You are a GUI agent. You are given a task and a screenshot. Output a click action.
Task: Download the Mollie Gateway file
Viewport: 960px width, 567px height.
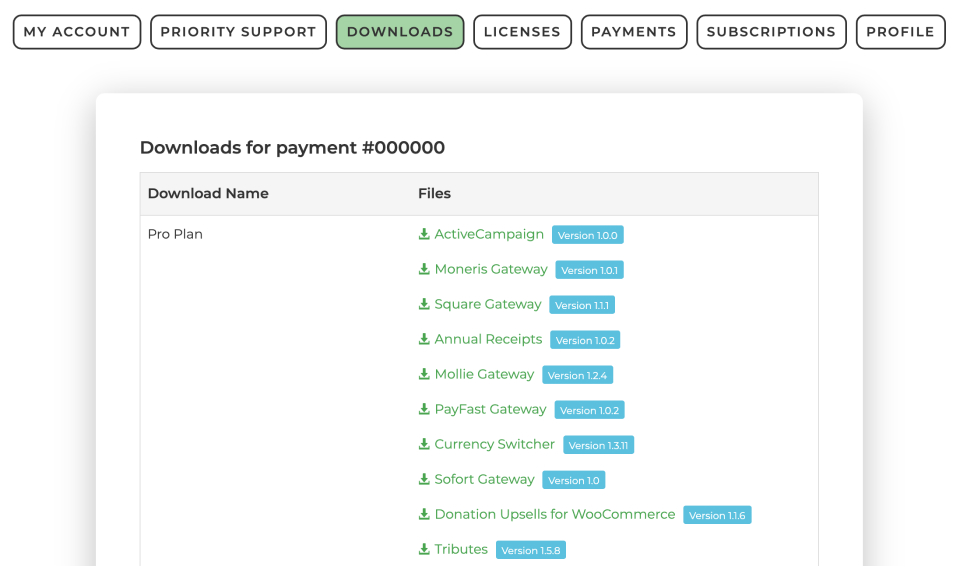(x=484, y=374)
